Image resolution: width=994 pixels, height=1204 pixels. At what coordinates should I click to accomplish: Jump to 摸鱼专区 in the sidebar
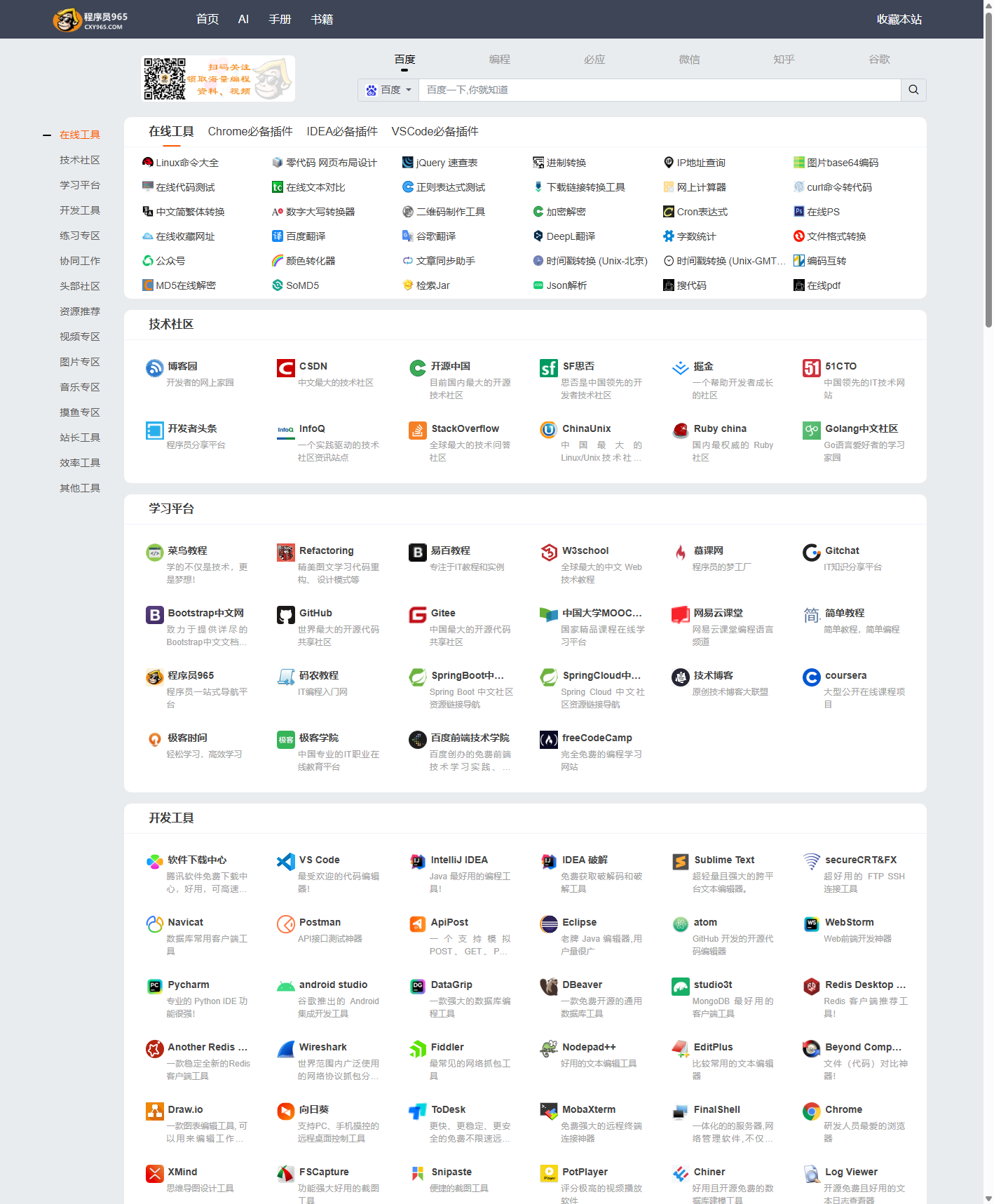click(x=80, y=412)
